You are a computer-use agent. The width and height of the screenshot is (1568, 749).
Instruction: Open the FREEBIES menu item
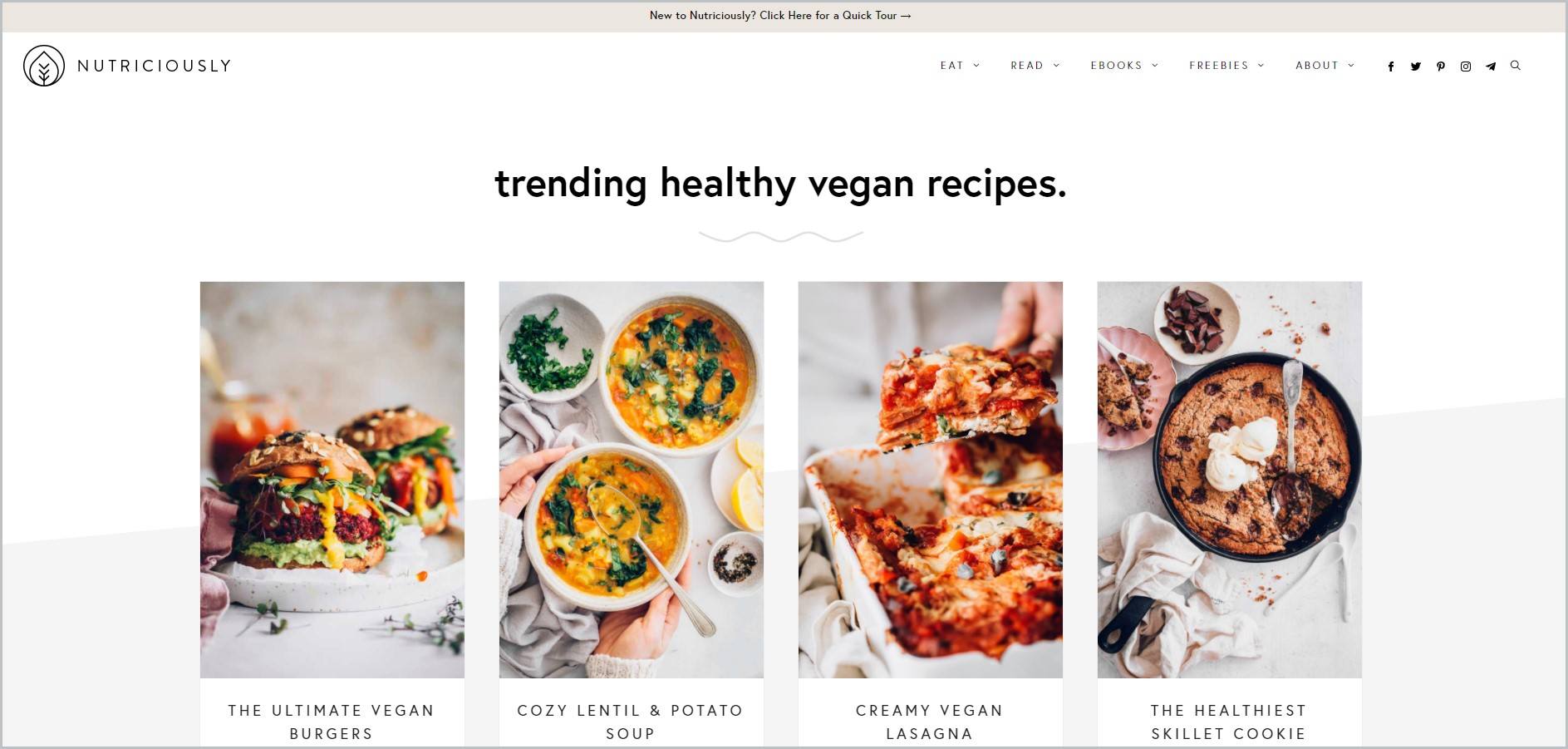tap(1218, 65)
